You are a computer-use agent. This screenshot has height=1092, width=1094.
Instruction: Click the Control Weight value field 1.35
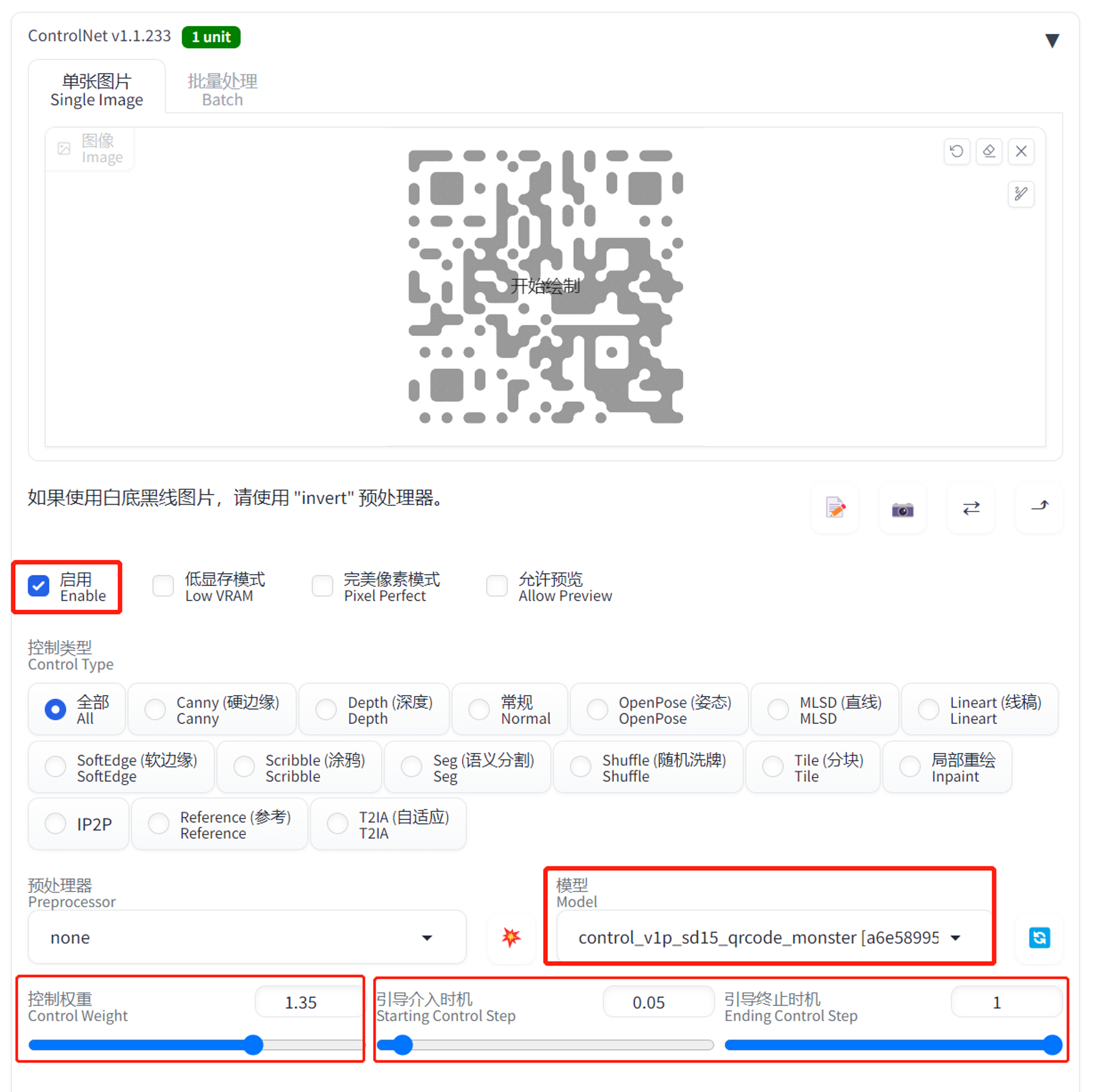[309, 1002]
